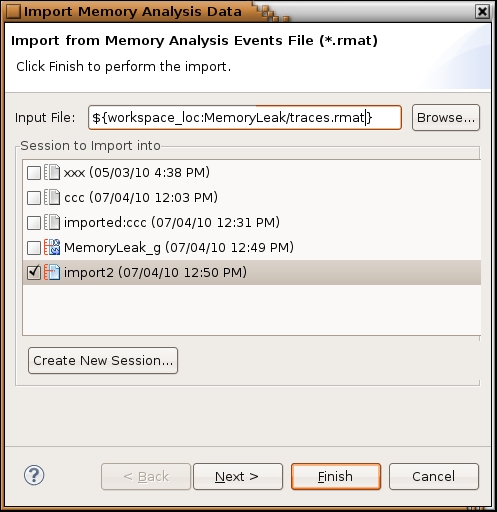Click the window menu icon in title bar
497x512 pixels.
(x=13, y=11)
